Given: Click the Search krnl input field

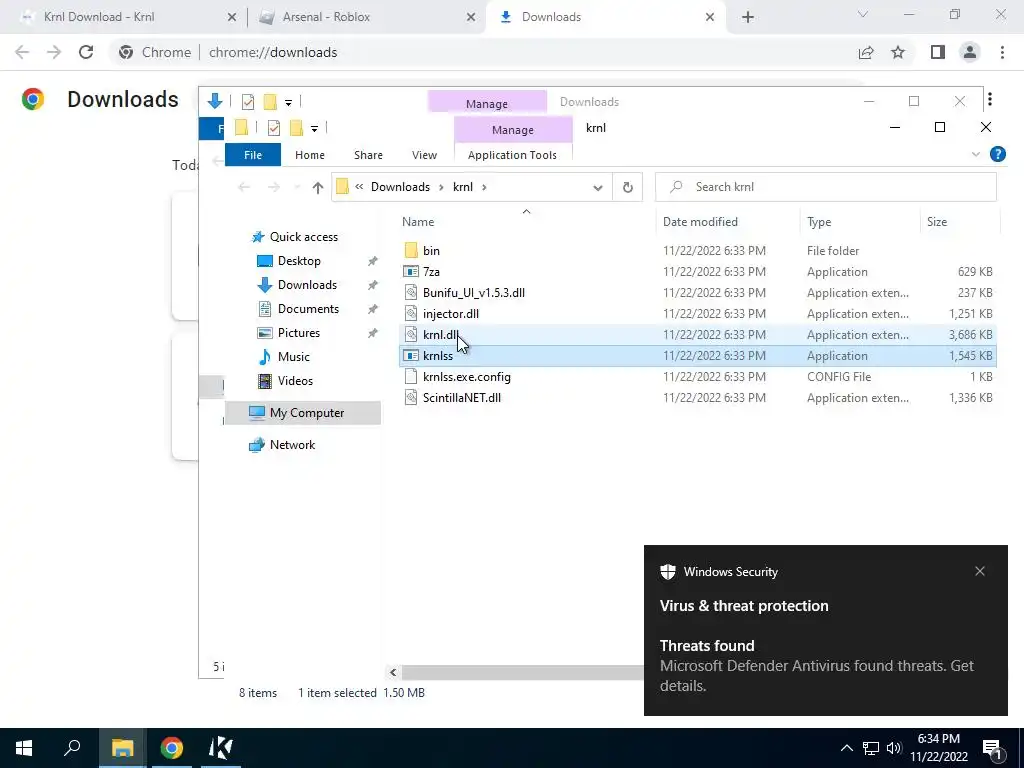Looking at the screenshot, I should pyautogui.click(x=825, y=187).
